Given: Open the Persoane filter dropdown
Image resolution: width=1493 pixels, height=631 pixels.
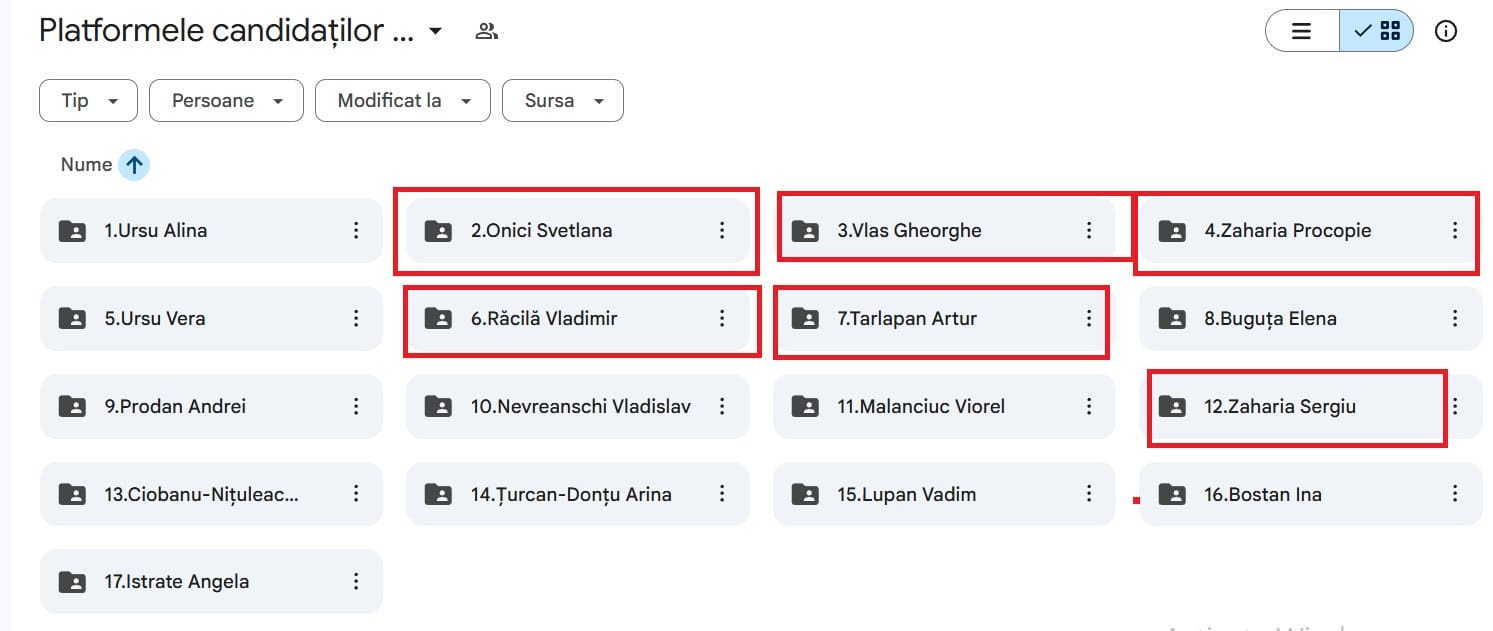Looking at the screenshot, I should tap(226, 101).
